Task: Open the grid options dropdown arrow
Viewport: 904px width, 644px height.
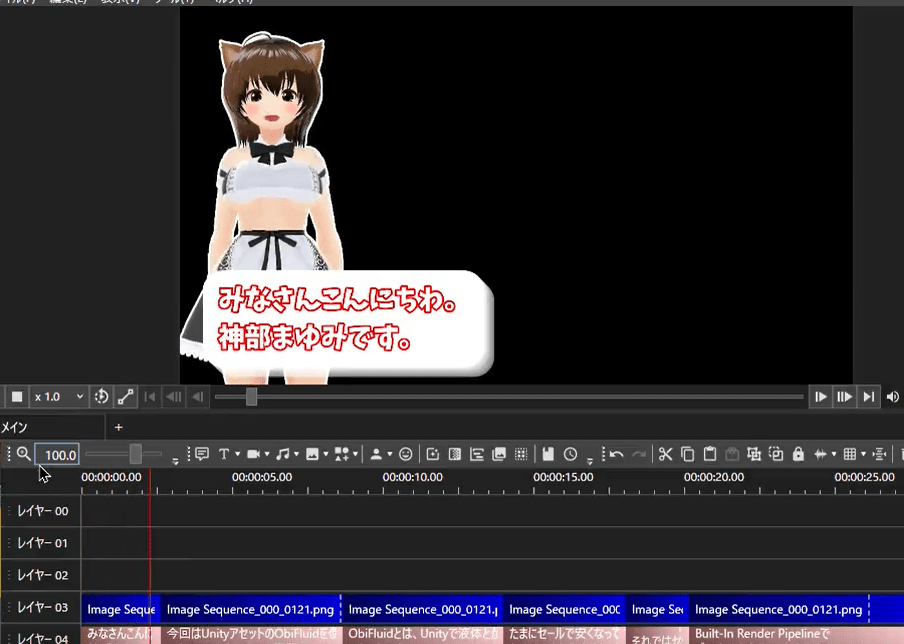Action: [863, 454]
